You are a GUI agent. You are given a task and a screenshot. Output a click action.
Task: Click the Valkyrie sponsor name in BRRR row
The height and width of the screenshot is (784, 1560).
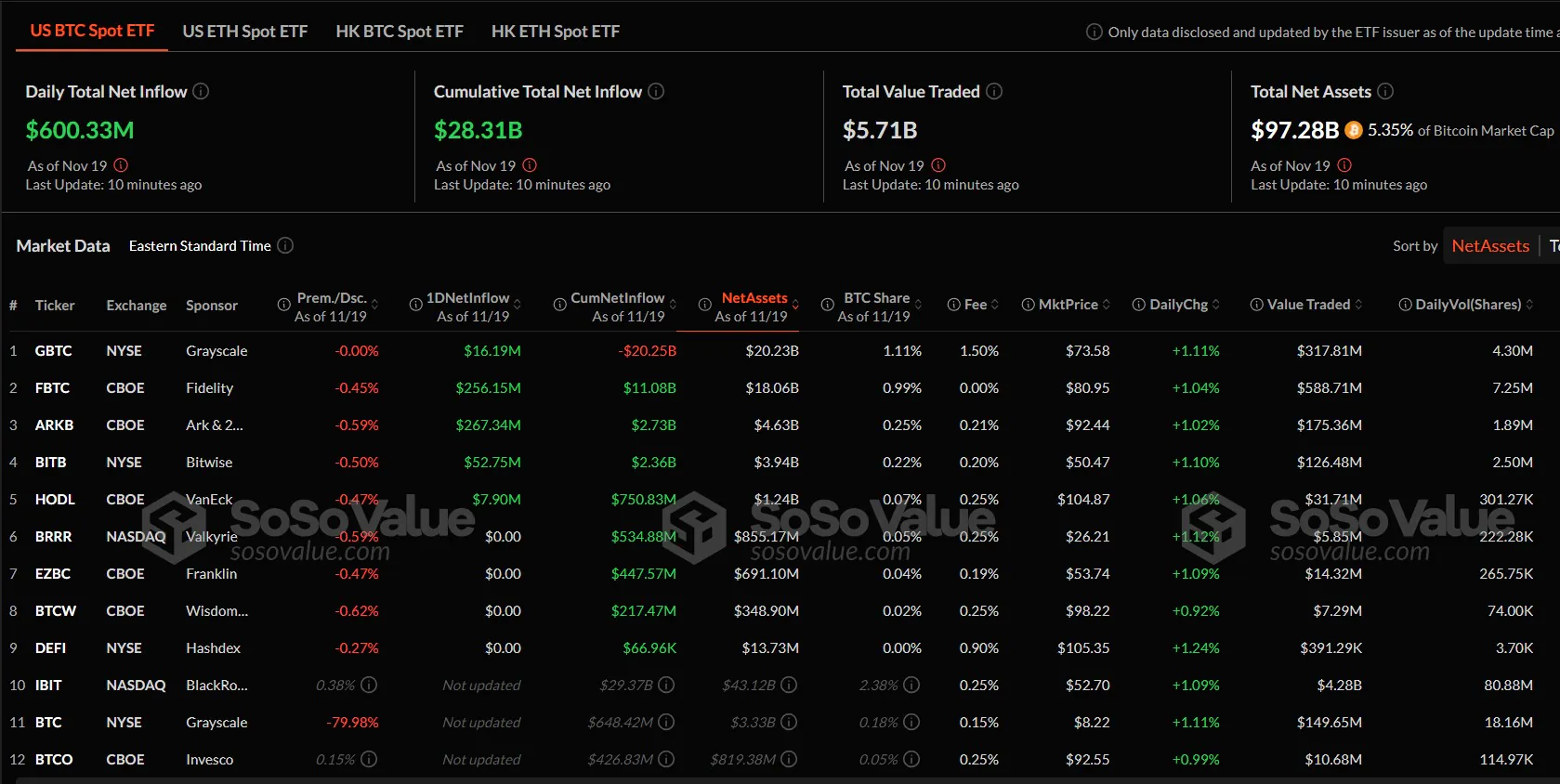[212, 537]
